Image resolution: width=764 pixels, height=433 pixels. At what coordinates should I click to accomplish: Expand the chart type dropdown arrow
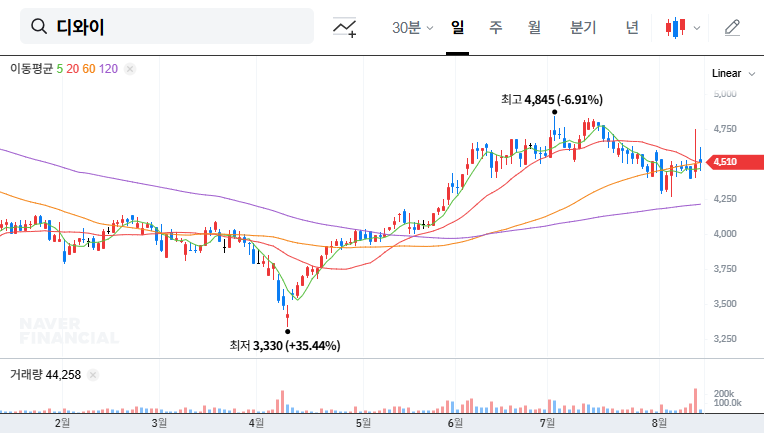point(697,28)
